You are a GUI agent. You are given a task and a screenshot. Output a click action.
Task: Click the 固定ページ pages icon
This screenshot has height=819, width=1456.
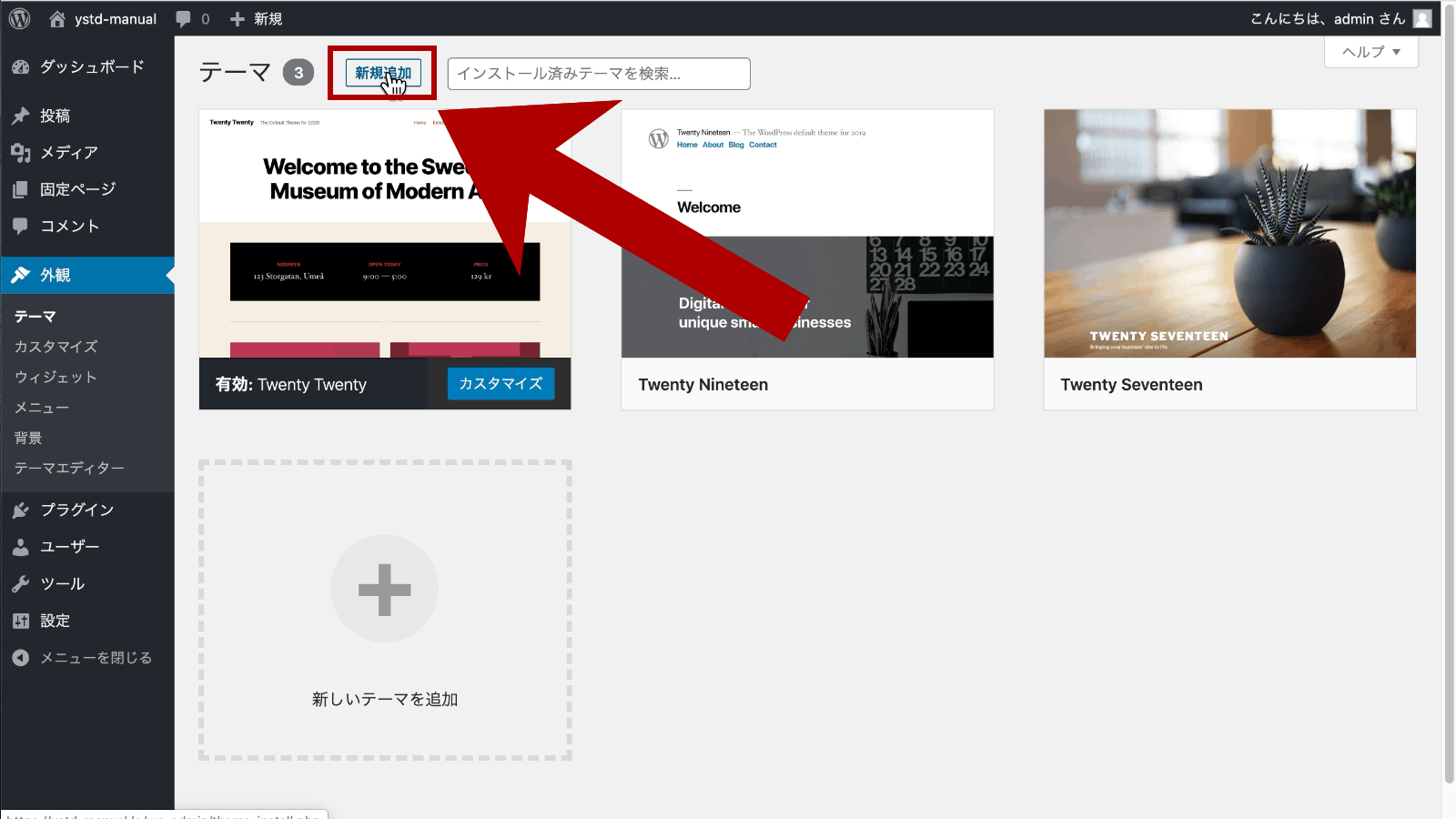point(21,189)
